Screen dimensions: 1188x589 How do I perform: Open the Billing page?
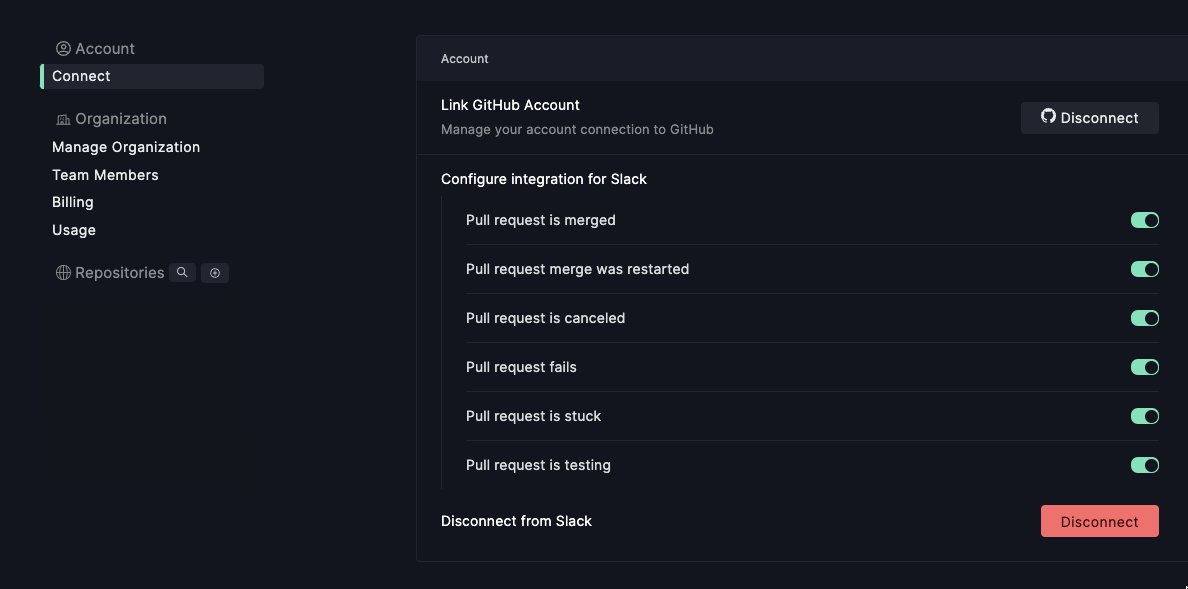[73, 202]
